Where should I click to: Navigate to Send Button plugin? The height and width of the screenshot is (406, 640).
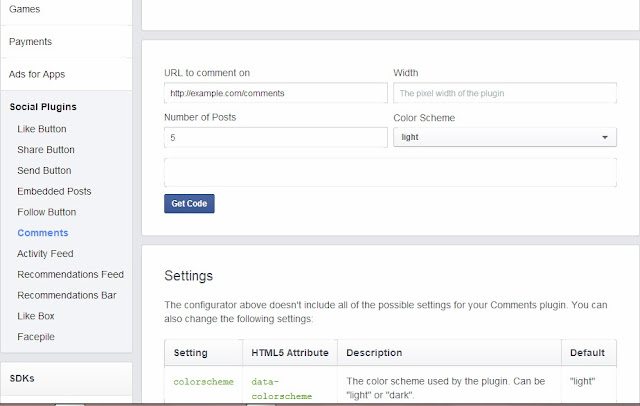46,171
